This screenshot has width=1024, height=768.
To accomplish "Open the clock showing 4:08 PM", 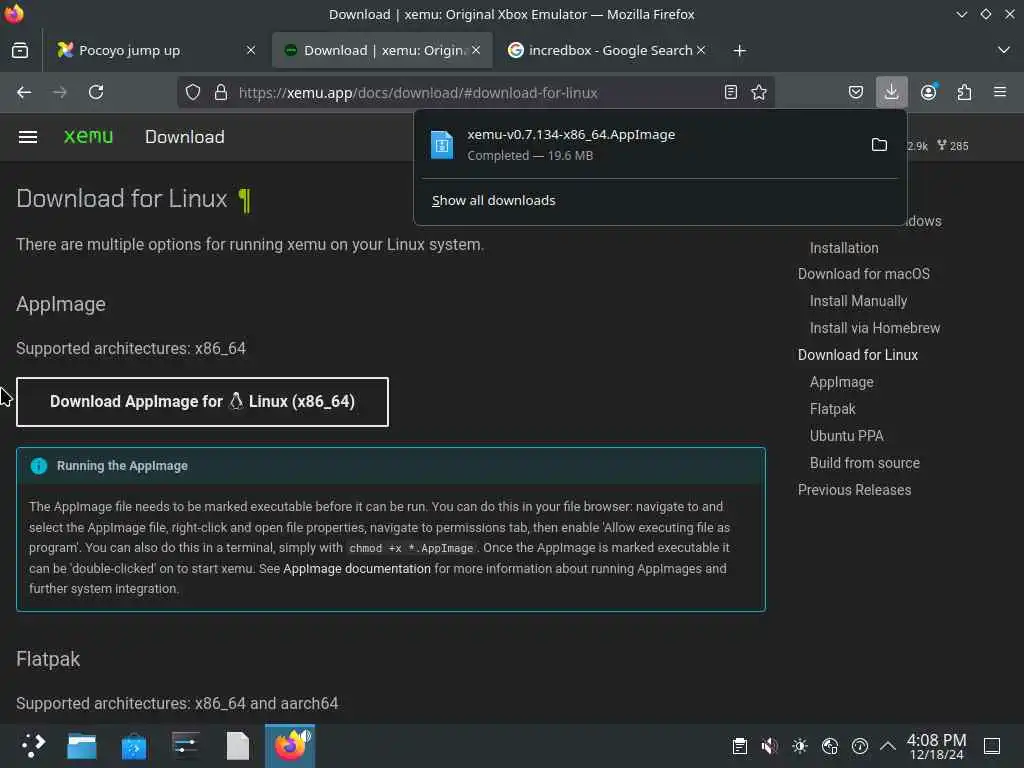I will coord(936,746).
